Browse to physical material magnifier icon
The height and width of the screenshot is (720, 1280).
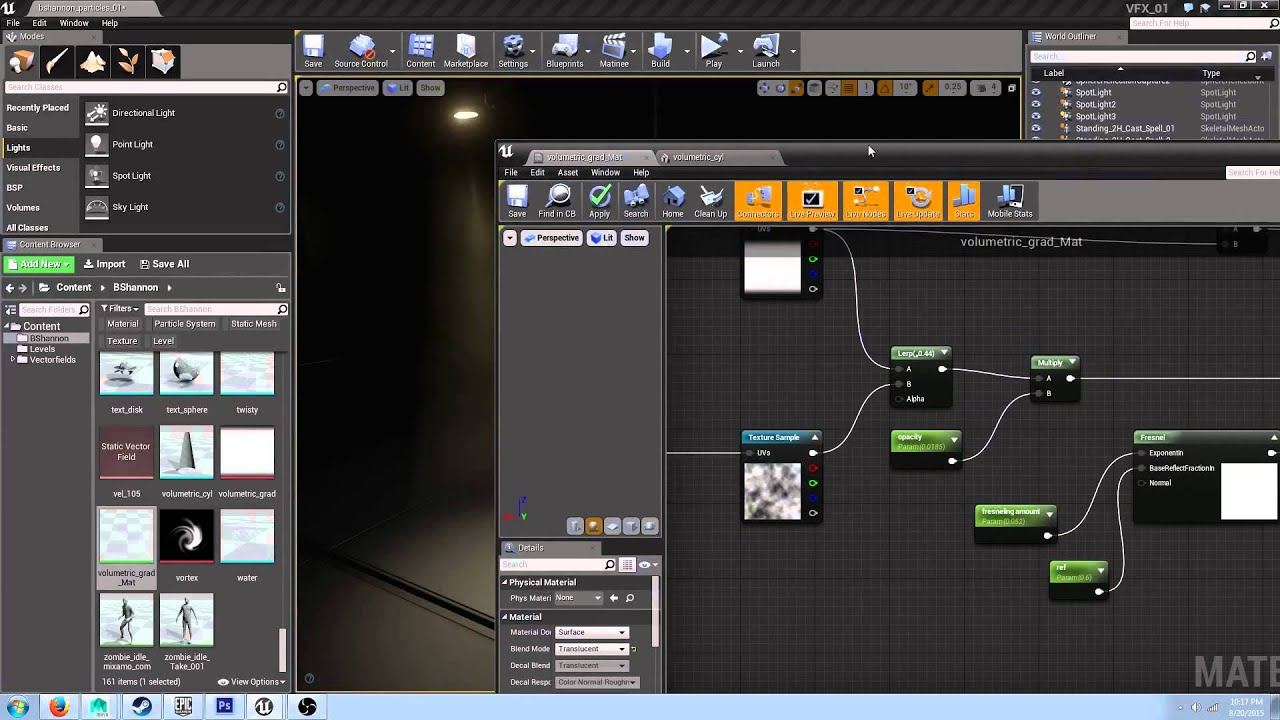pyautogui.click(x=630, y=598)
